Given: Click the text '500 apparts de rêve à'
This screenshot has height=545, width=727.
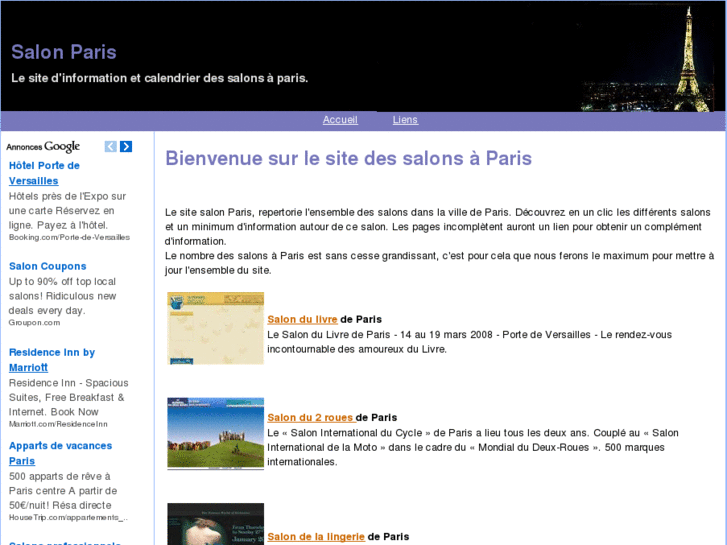Looking at the screenshot, I should tap(59, 476).
